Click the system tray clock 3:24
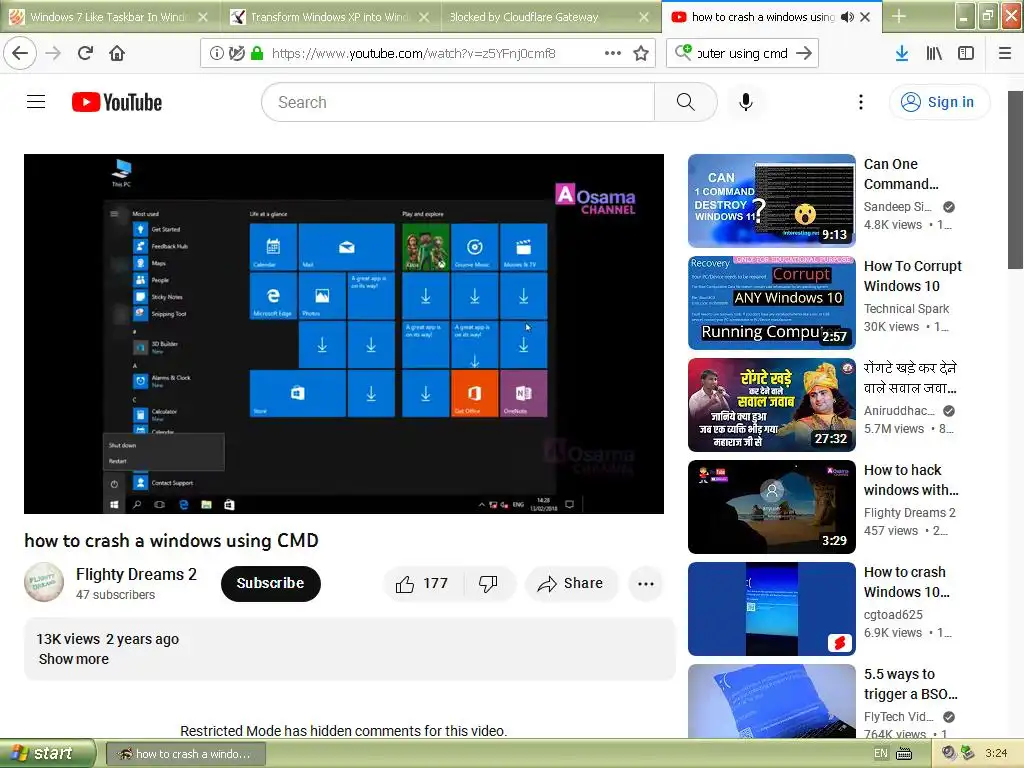 [996, 754]
